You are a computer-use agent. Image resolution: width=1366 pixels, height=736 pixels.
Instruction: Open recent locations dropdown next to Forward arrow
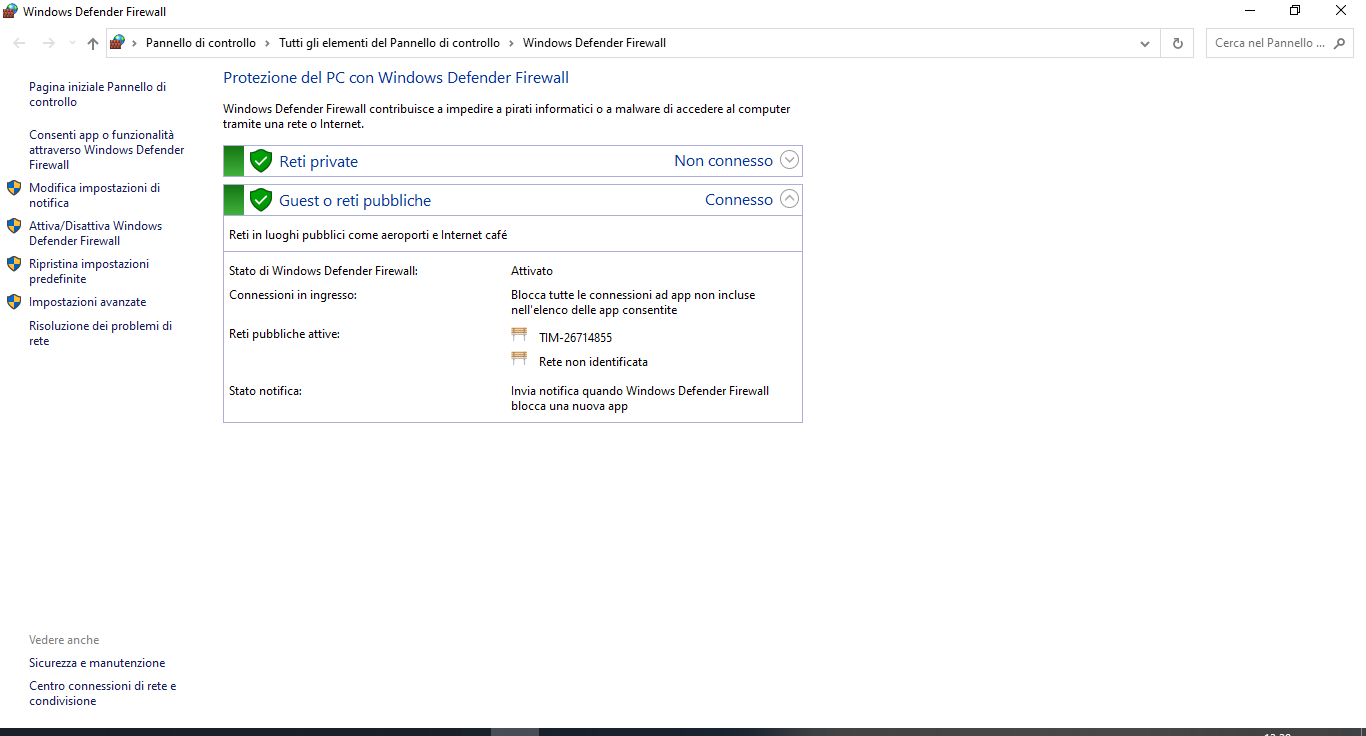pyautogui.click(x=72, y=43)
